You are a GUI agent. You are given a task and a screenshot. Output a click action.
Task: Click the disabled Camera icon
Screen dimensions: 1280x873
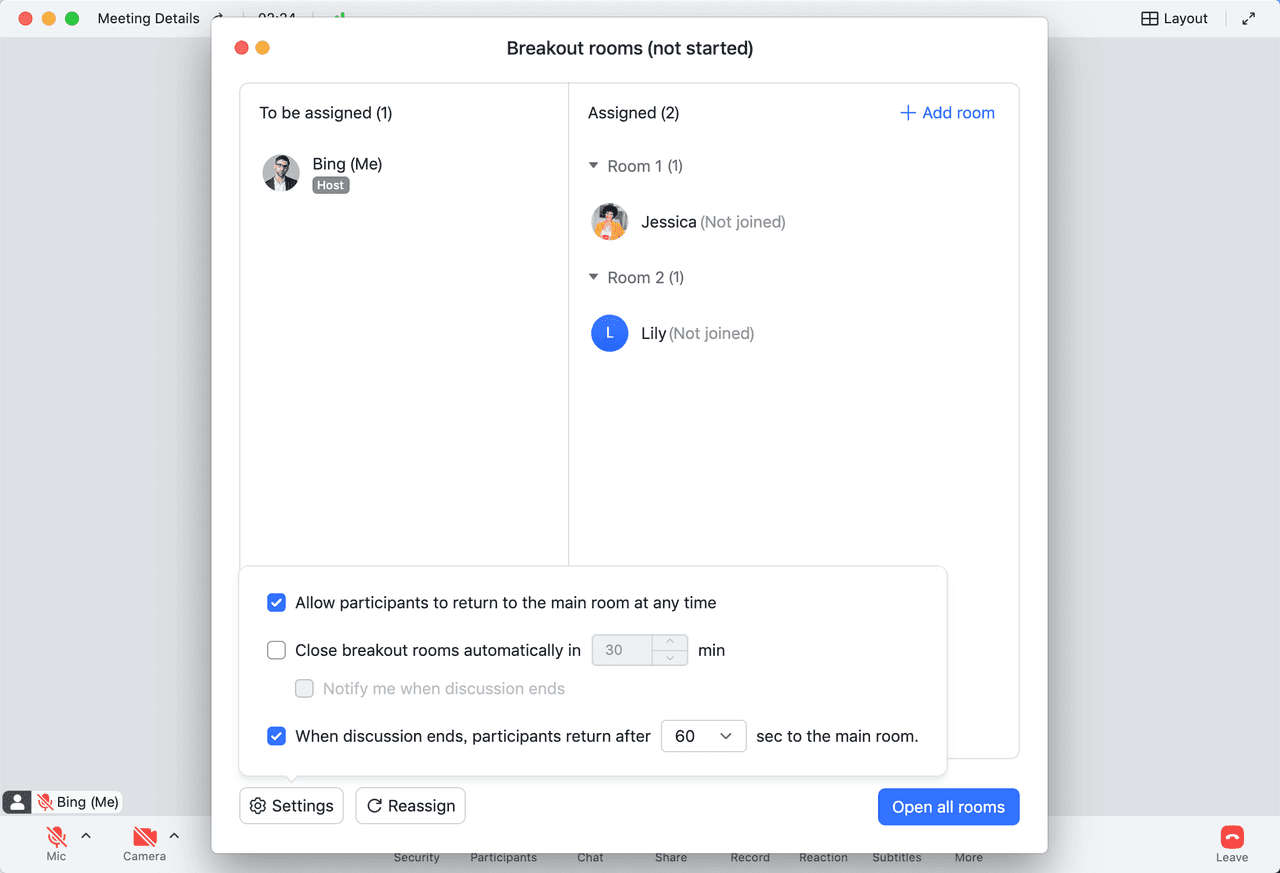tap(145, 836)
